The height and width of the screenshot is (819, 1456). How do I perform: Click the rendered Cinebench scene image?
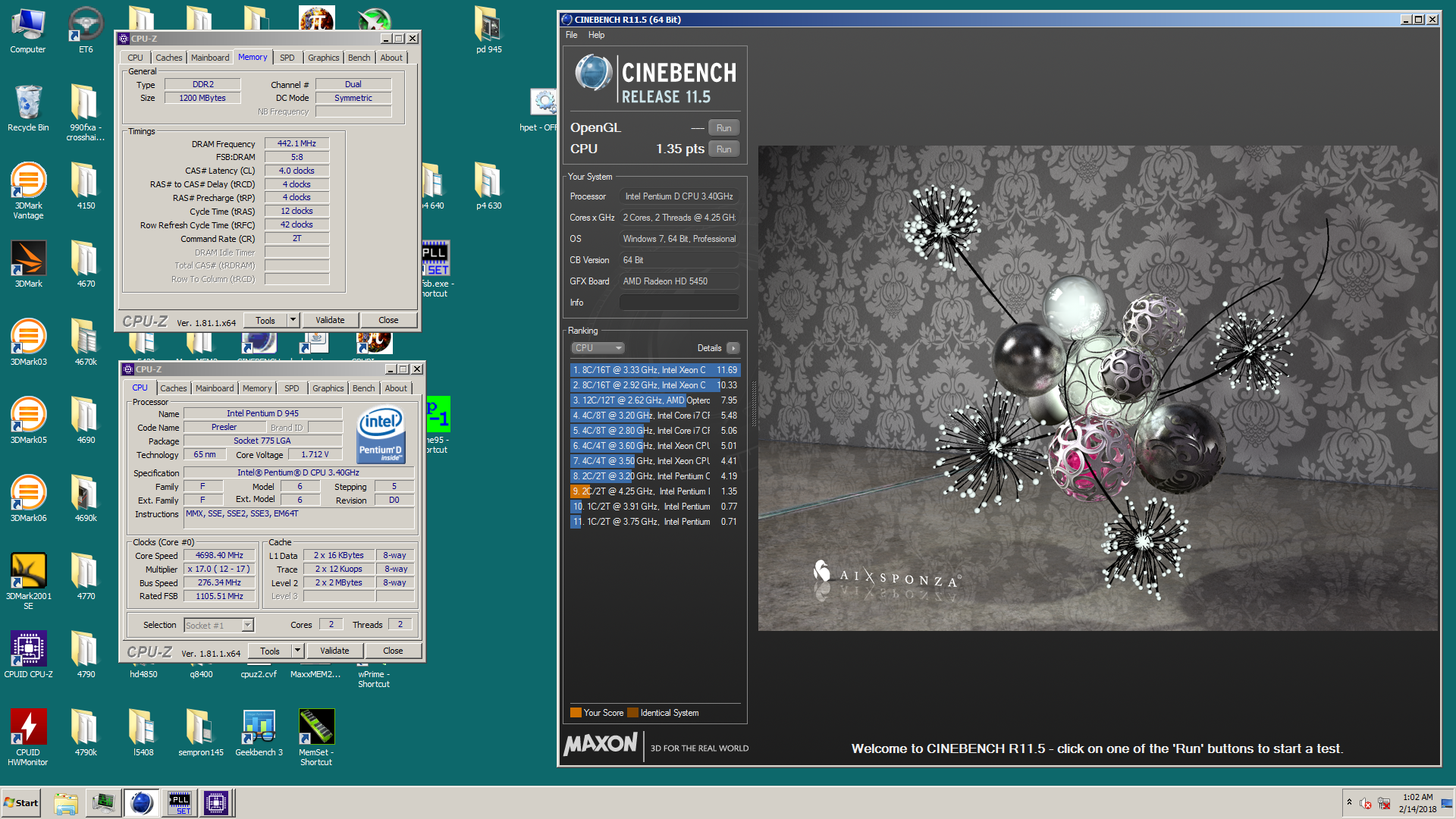(x=1097, y=388)
